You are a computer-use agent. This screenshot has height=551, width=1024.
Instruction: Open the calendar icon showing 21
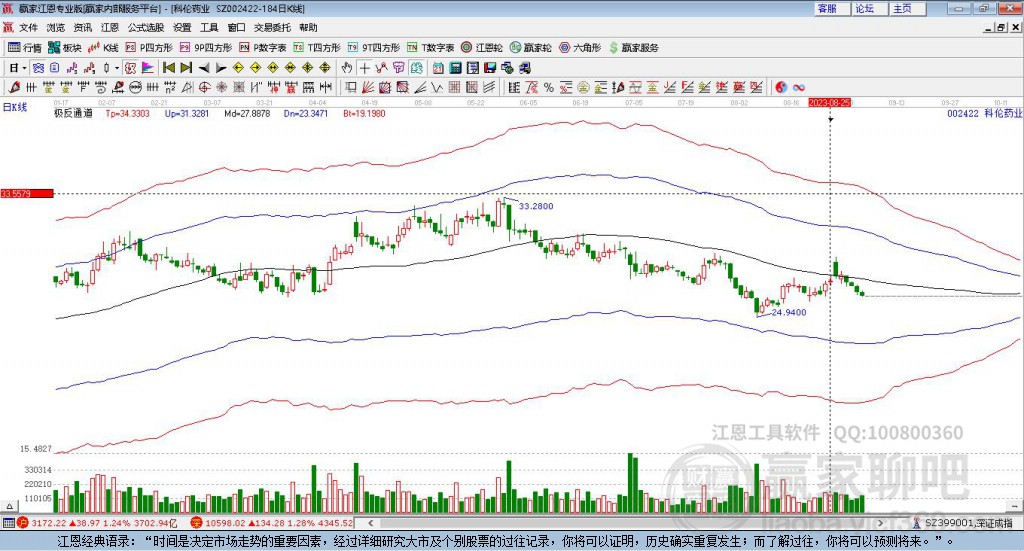[x=438, y=68]
